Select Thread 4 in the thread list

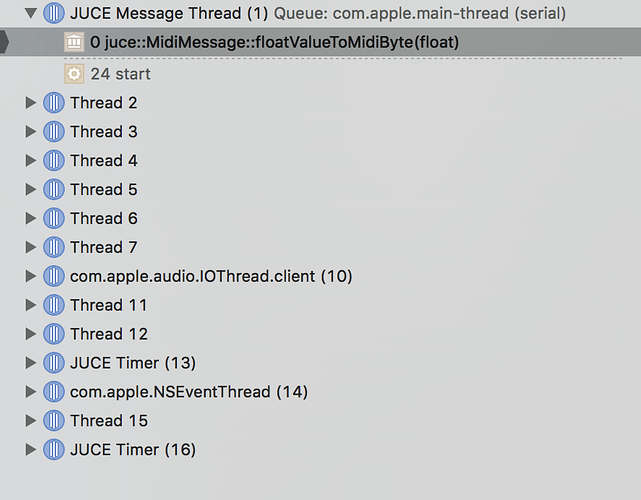tap(320, 161)
